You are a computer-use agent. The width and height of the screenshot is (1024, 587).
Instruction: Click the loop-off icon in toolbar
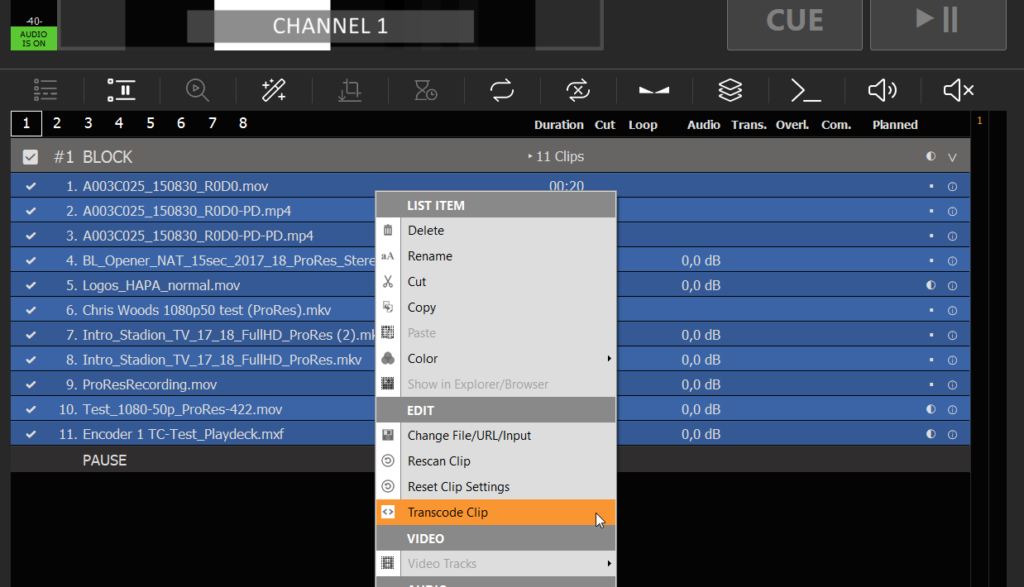(577, 90)
